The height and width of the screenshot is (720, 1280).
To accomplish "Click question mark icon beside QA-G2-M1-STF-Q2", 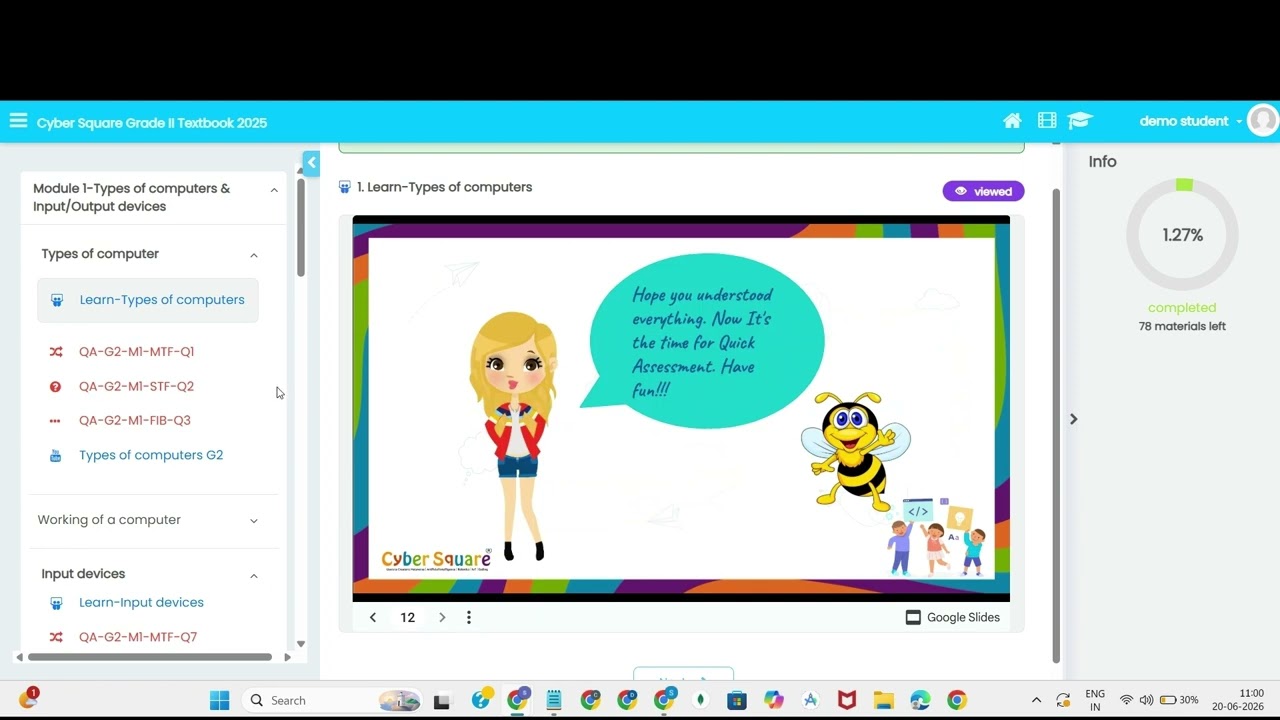I will click(56, 386).
